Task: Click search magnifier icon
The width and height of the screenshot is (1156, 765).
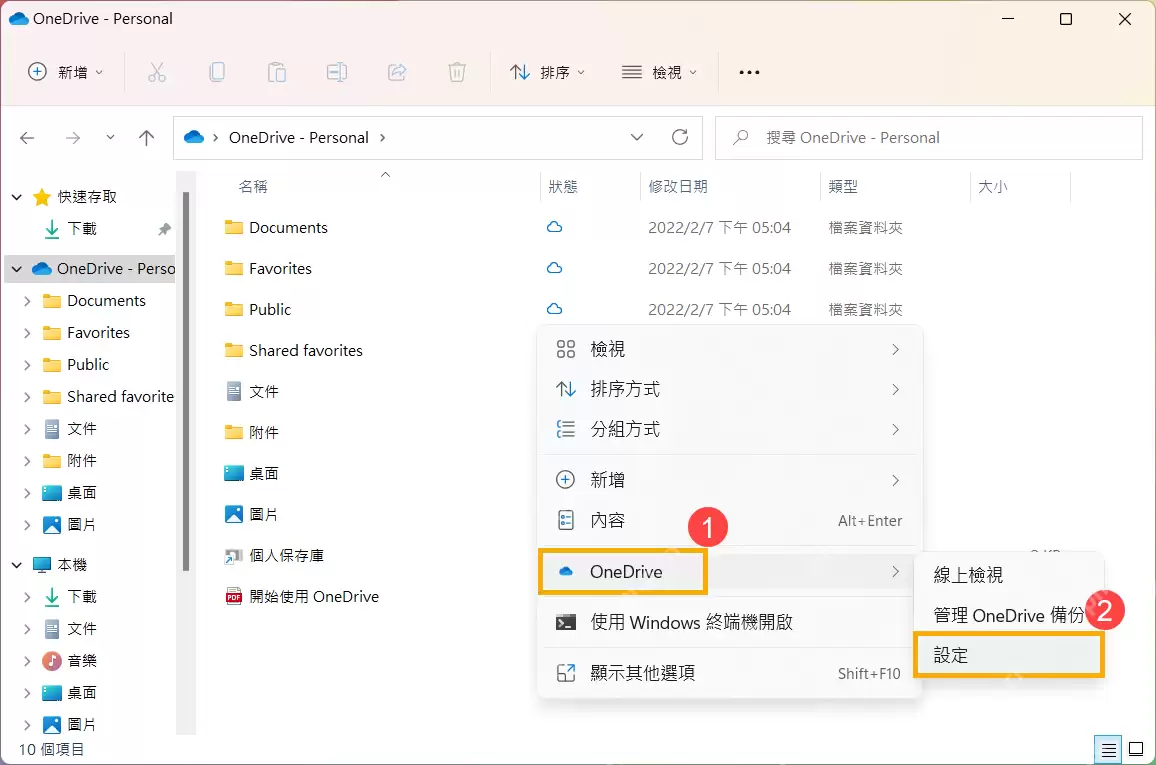Action: click(x=741, y=137)
